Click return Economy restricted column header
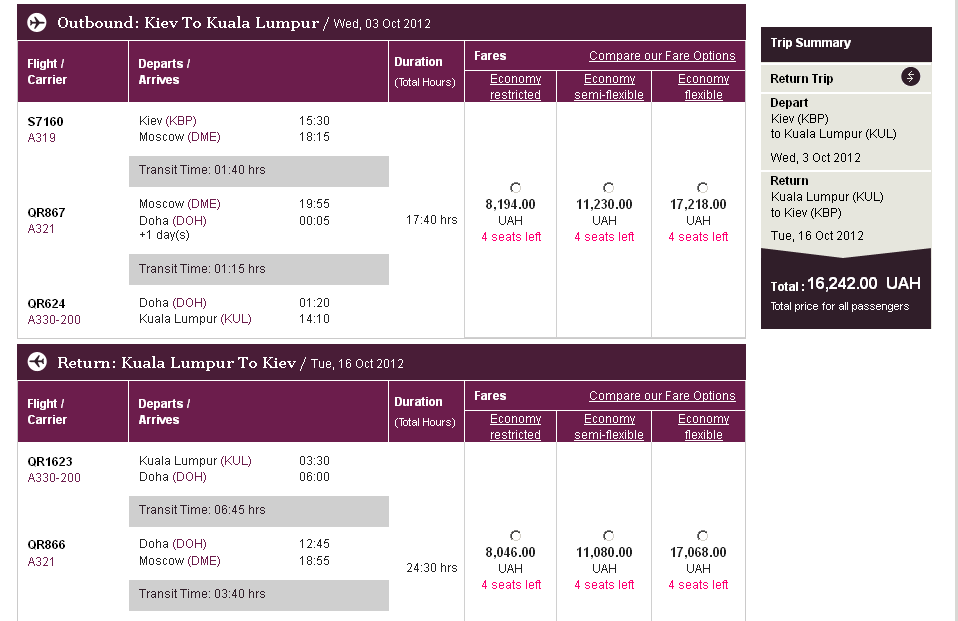This screenshot has height=621, width=958. [x=515, y=427]
